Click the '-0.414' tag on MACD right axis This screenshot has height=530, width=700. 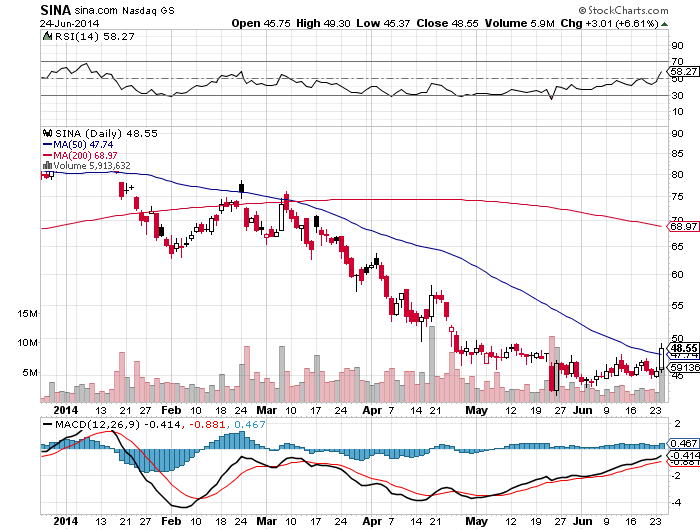point(683,455)
